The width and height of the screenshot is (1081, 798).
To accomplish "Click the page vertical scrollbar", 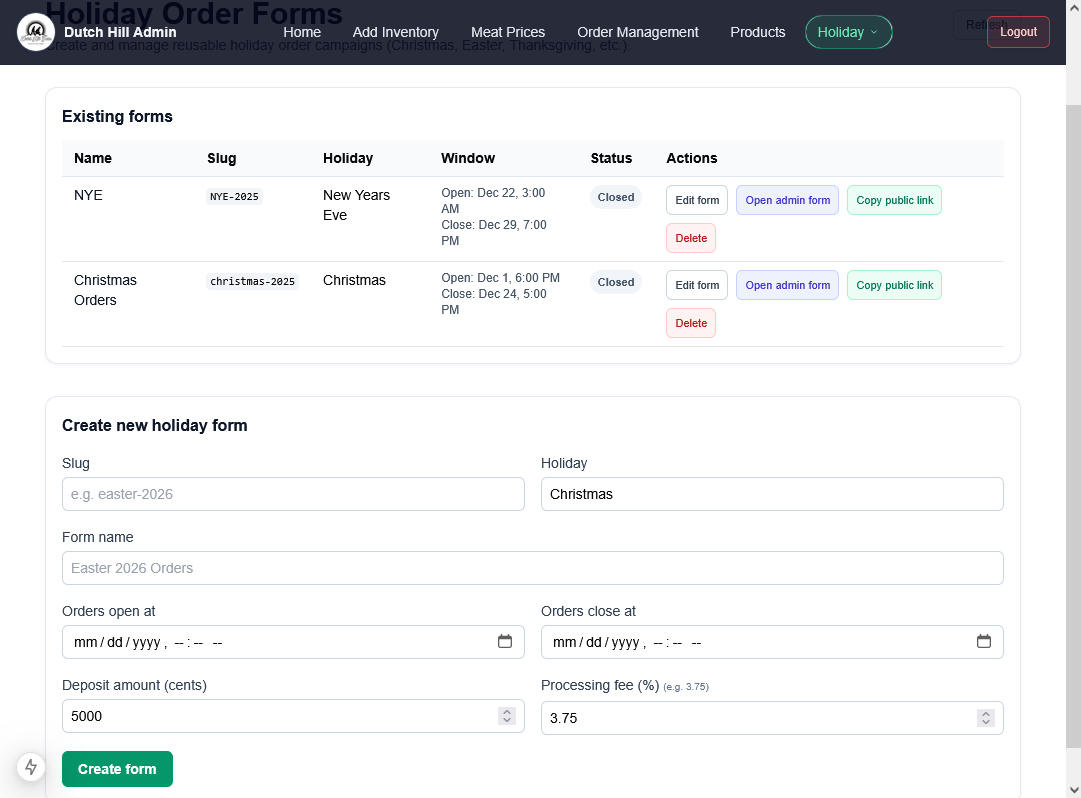I will tap(1073, 400).
